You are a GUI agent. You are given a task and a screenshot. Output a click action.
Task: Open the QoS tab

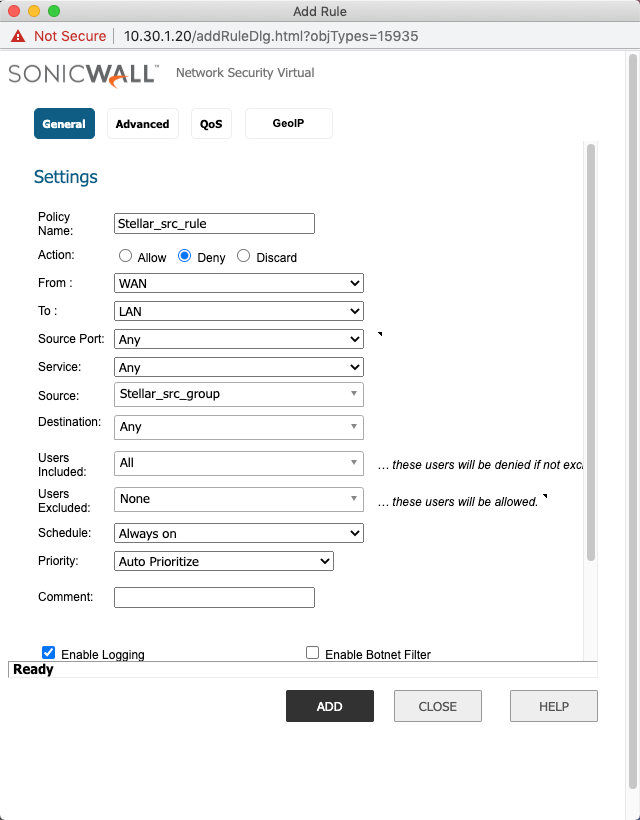click(x=211, y=124)
